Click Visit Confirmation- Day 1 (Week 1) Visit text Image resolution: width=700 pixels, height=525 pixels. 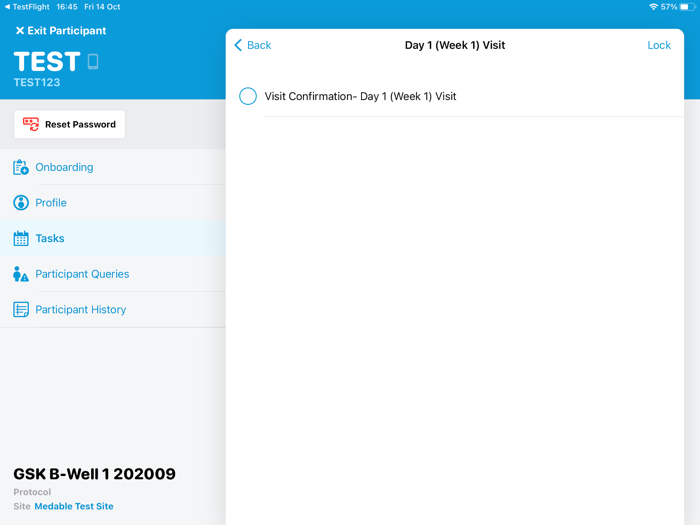(360, 96)
